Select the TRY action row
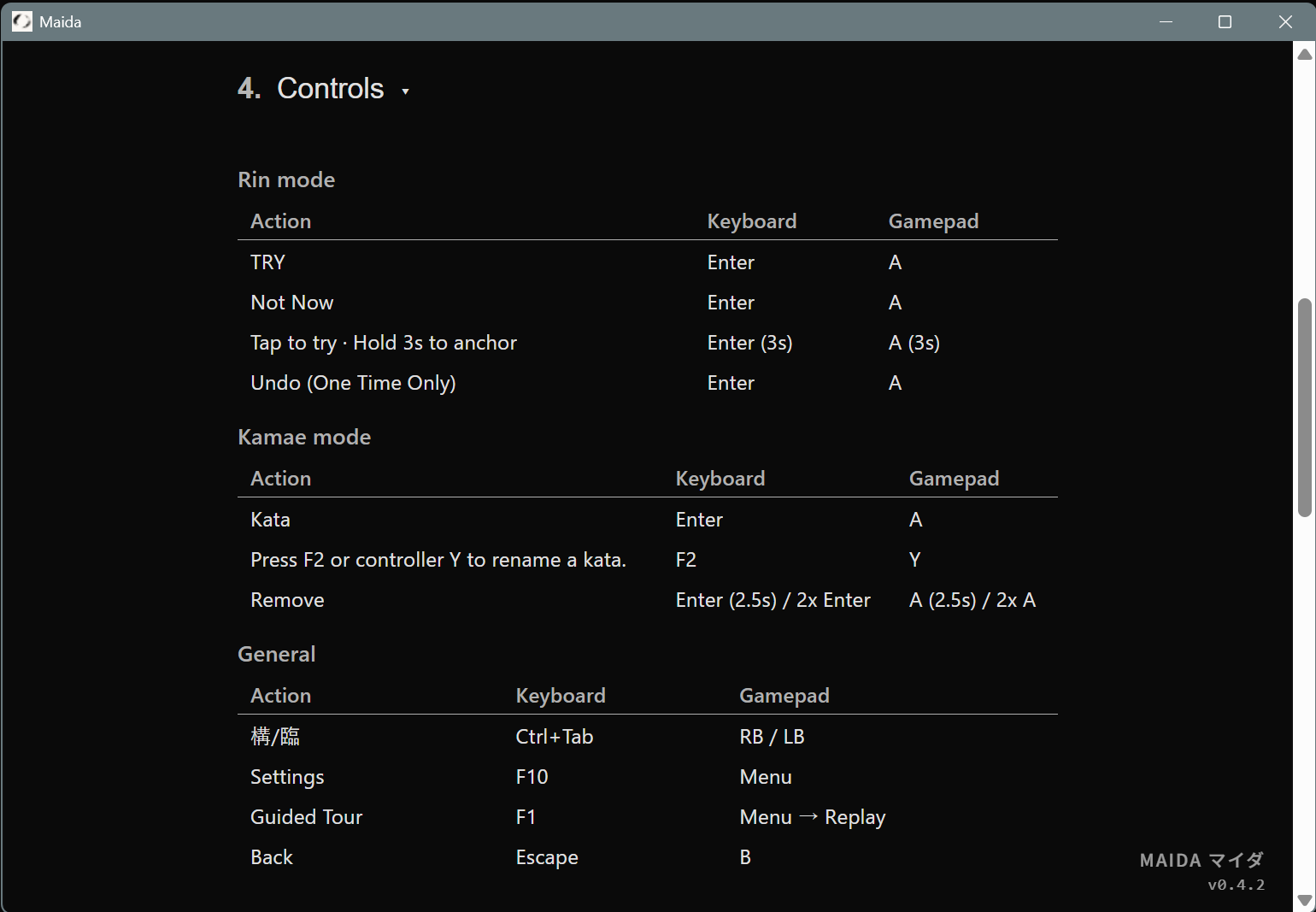Viewport: 1316px width, 912px height. pos(267,262)
